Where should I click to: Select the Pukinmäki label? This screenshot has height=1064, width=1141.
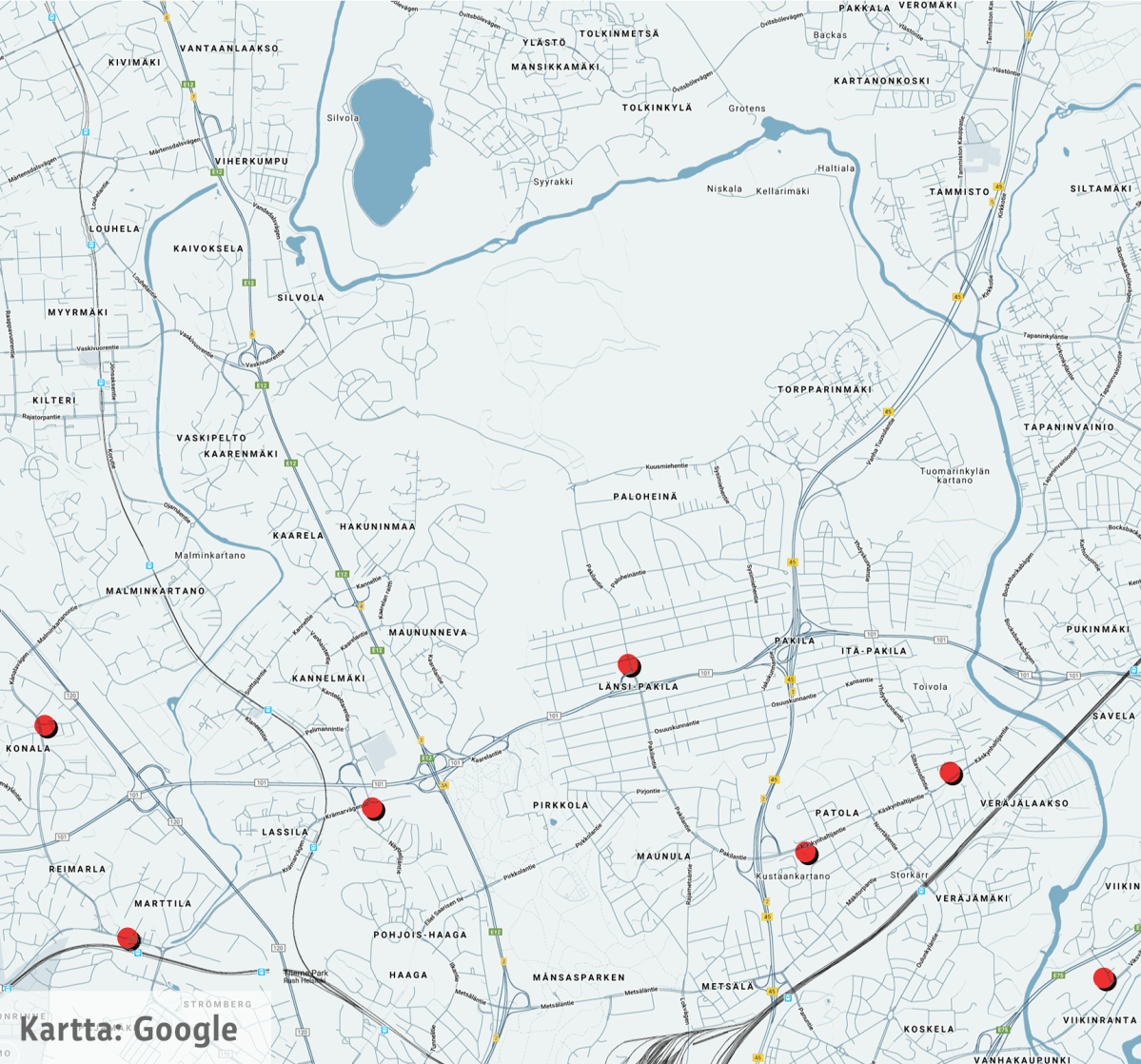(1098, 629)
